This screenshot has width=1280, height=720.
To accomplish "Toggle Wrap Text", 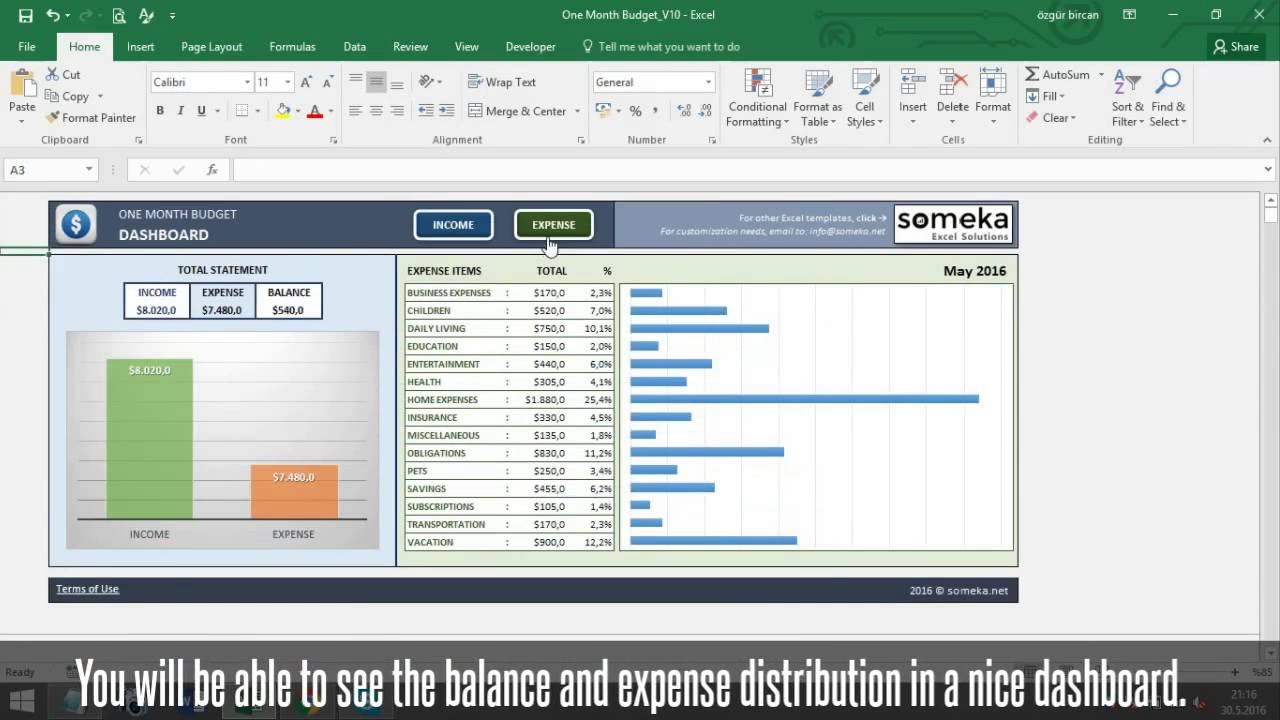I will pyautogui.click(x=502, y=82).
